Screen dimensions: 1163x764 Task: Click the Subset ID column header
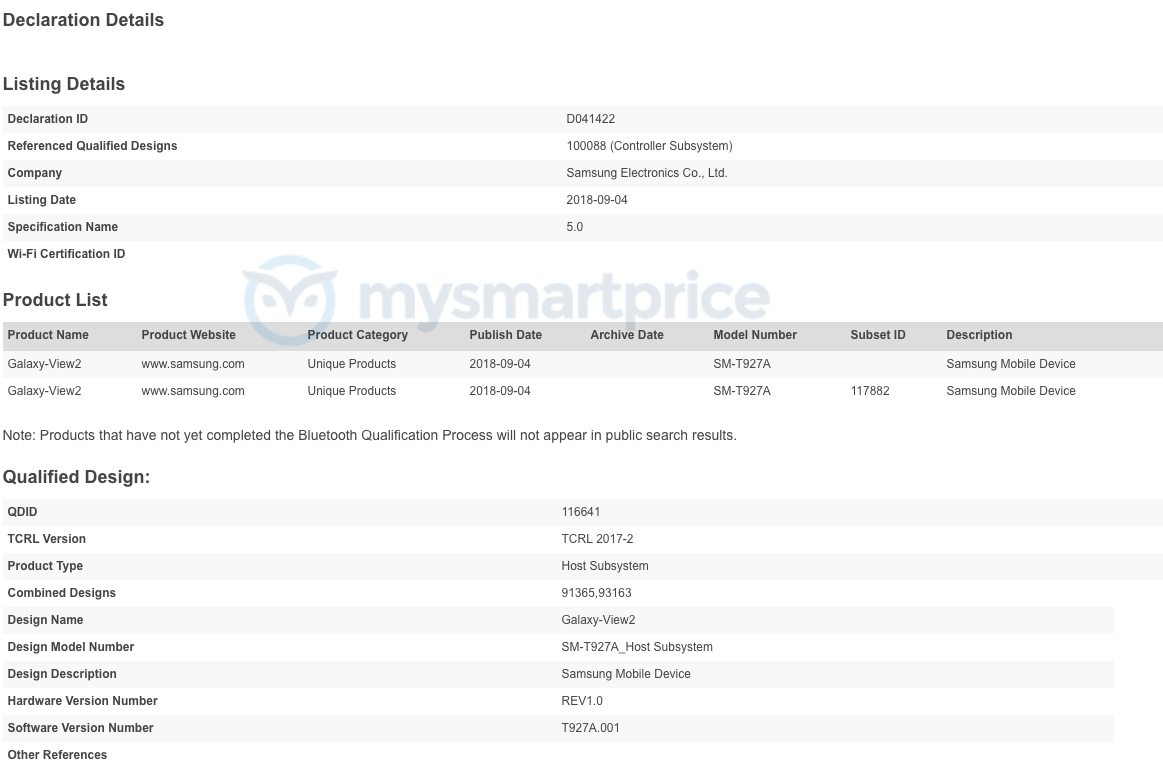coord(878,335)
